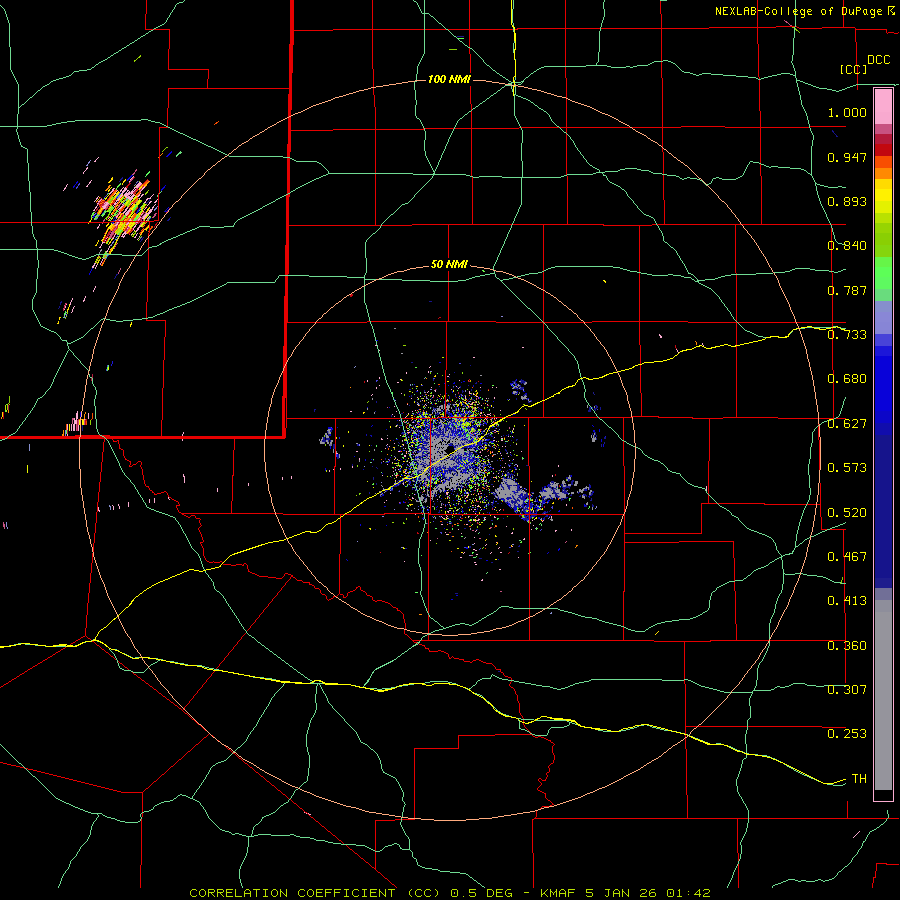The width and height of the screenshot is (900, 900).
Task: Select the 0.733 scale value
Action: click(x=847, y=335)
